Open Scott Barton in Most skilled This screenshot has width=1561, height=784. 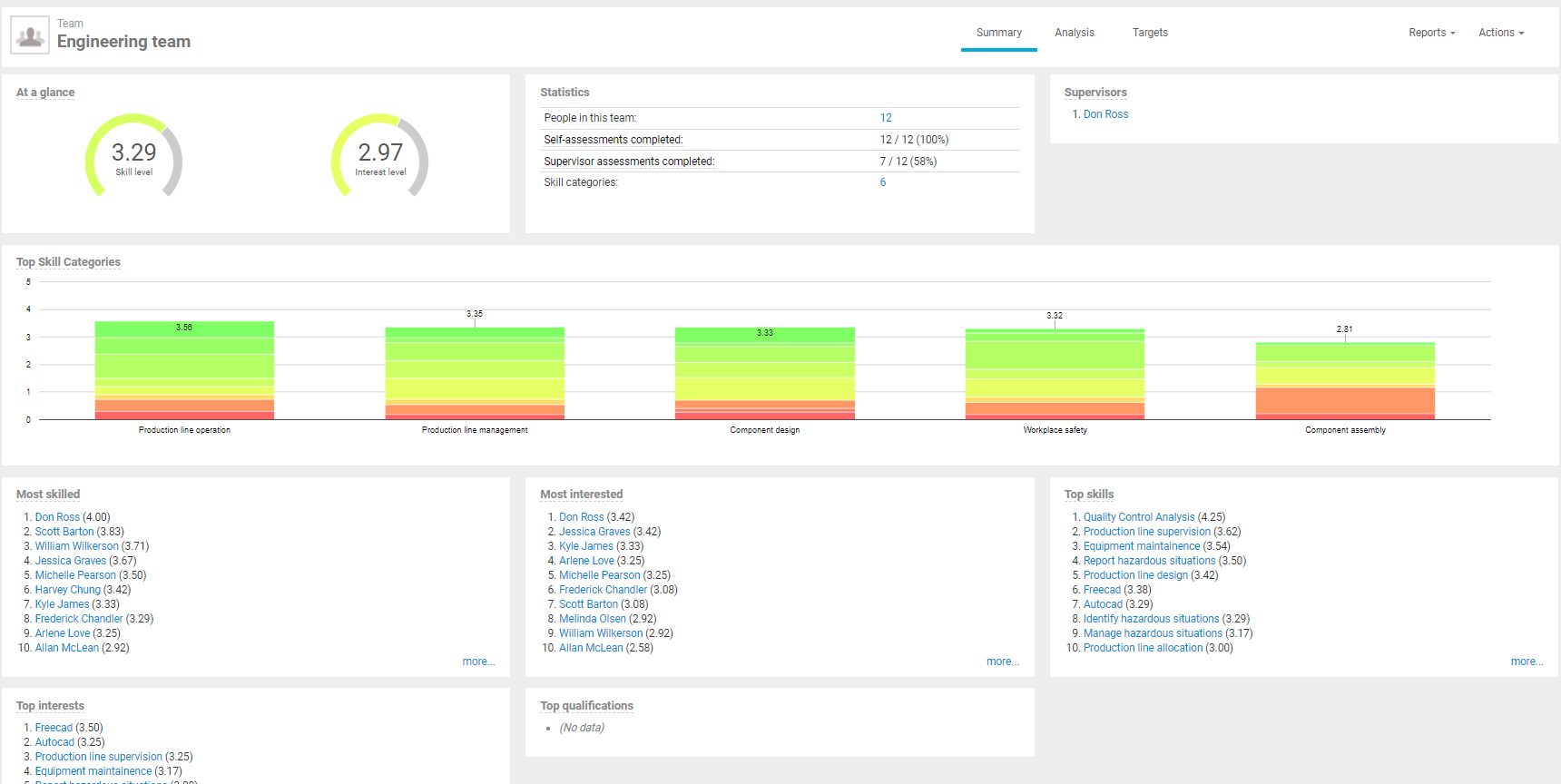pos(64,532)
